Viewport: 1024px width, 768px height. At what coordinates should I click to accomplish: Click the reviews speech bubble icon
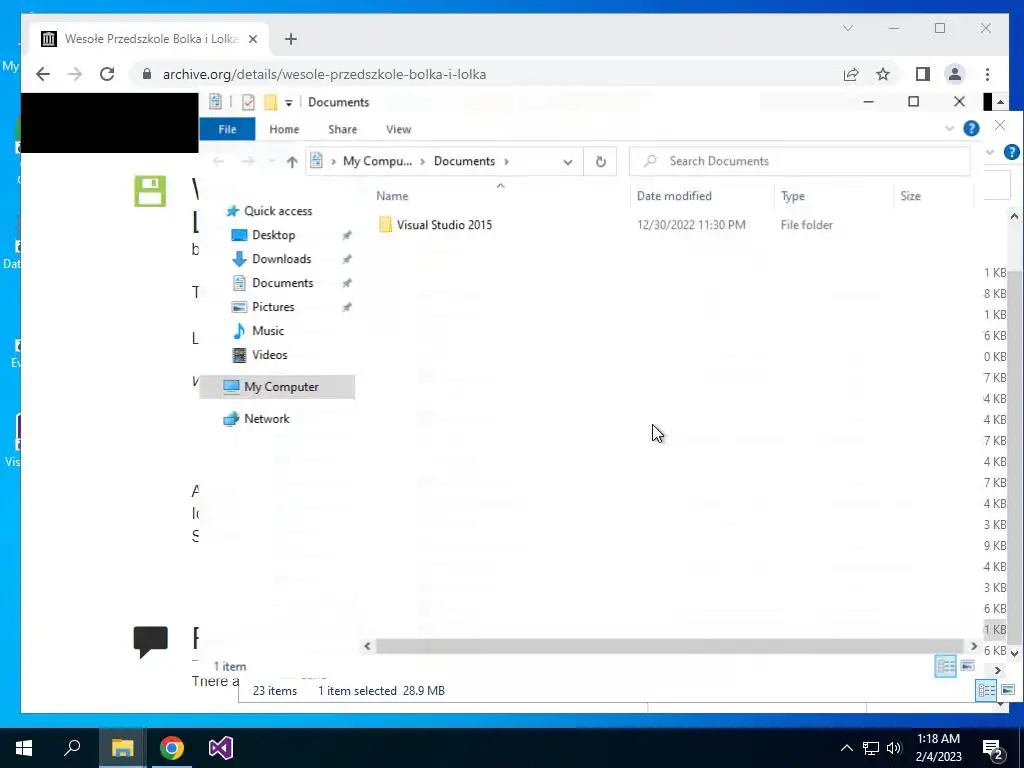click(151, 642)
